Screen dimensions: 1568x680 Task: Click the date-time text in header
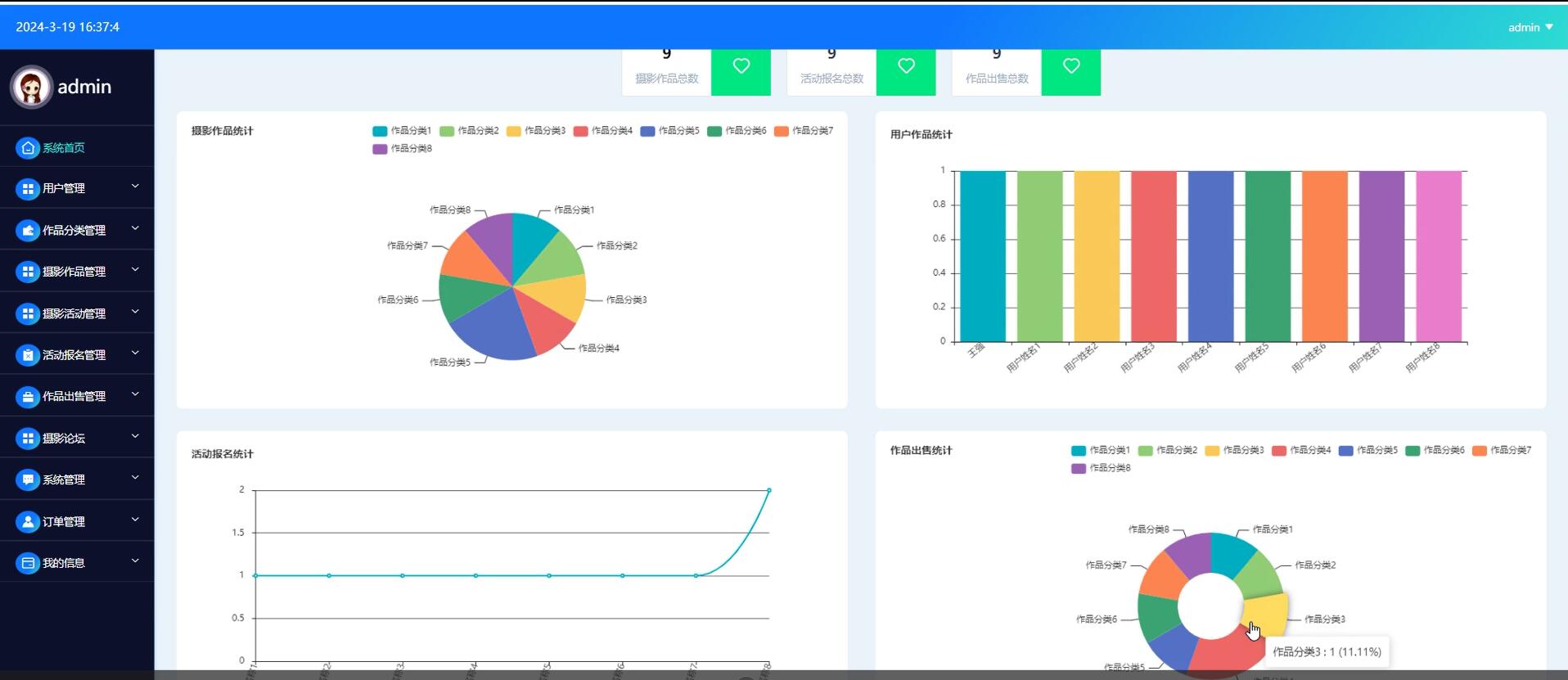68,27
